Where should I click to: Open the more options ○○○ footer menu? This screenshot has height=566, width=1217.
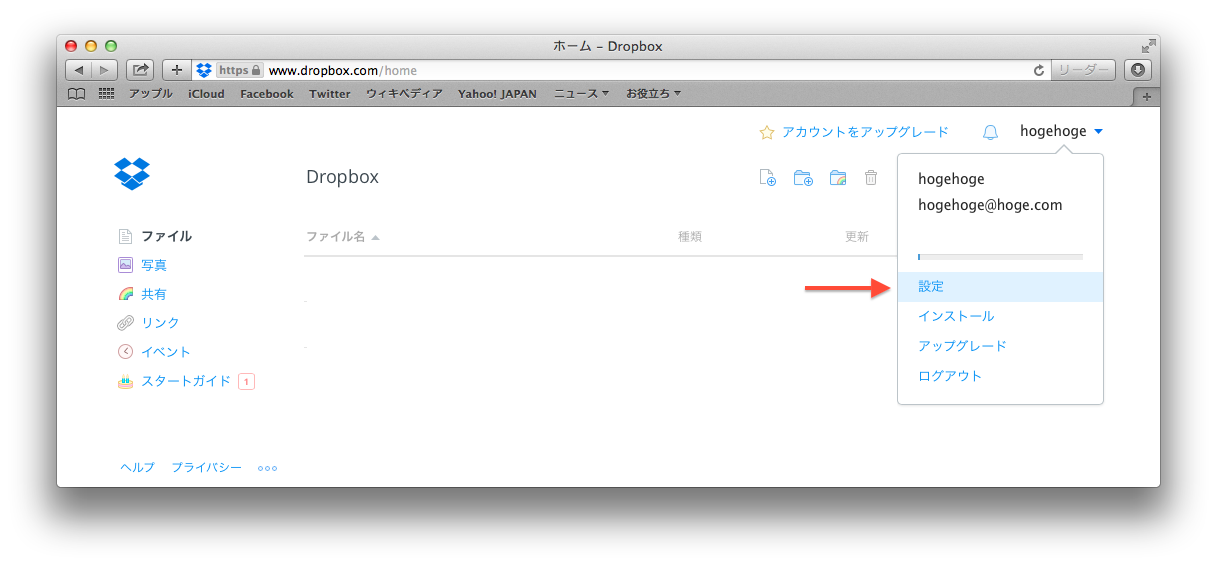pos(267,468)
